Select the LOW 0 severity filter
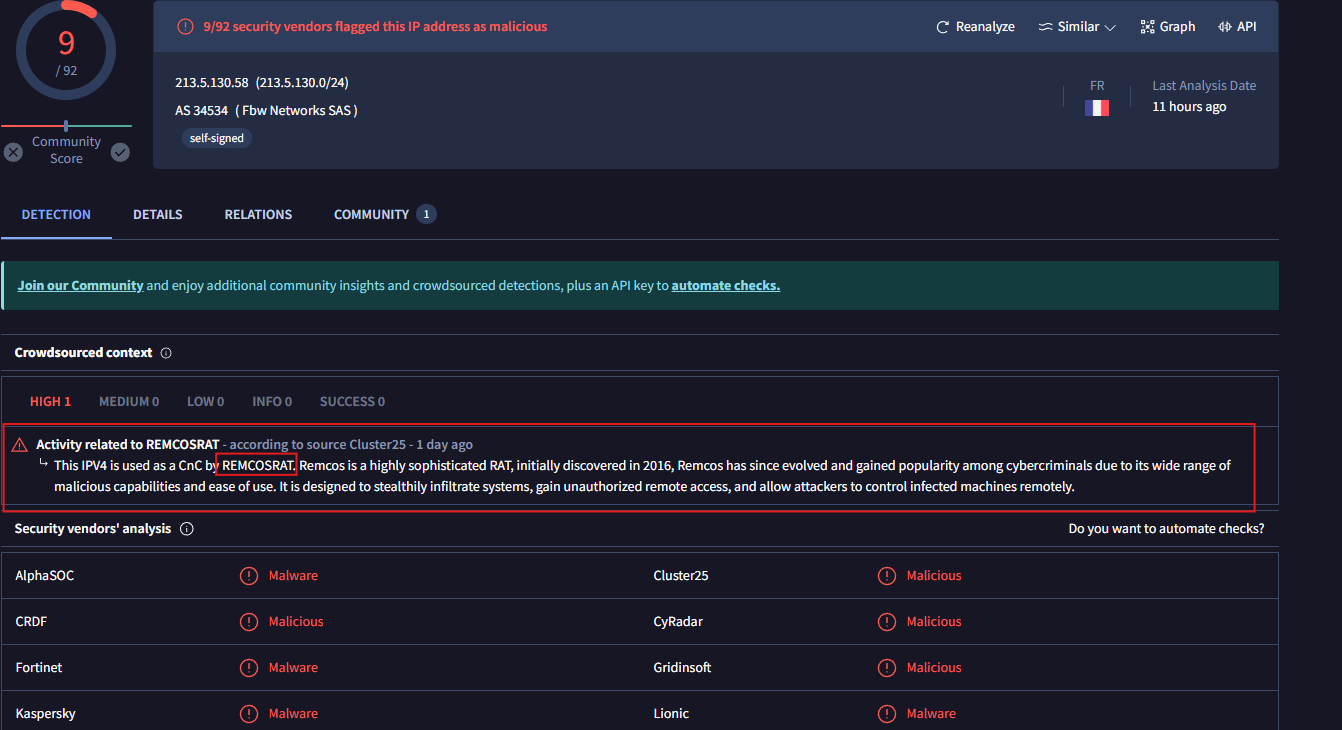The height and width of the screenshot is (730, 1342). 205,401
